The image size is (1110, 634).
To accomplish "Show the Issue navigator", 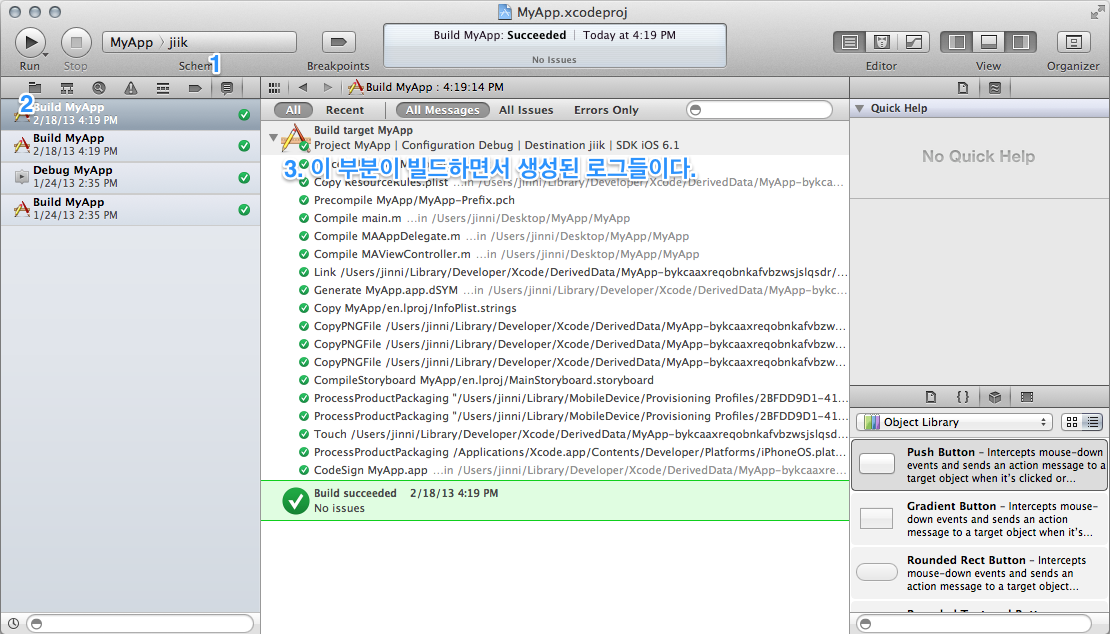I will pos(131,88).
